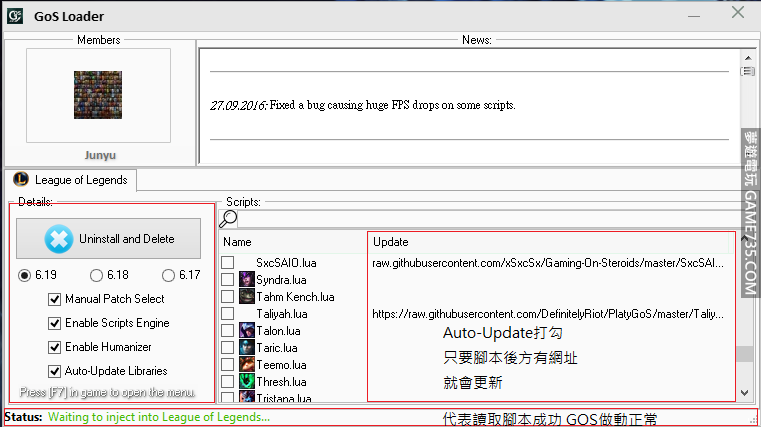
Task: Click the scripts search input field
Action: pyautogui.click(x=488, y=219)
